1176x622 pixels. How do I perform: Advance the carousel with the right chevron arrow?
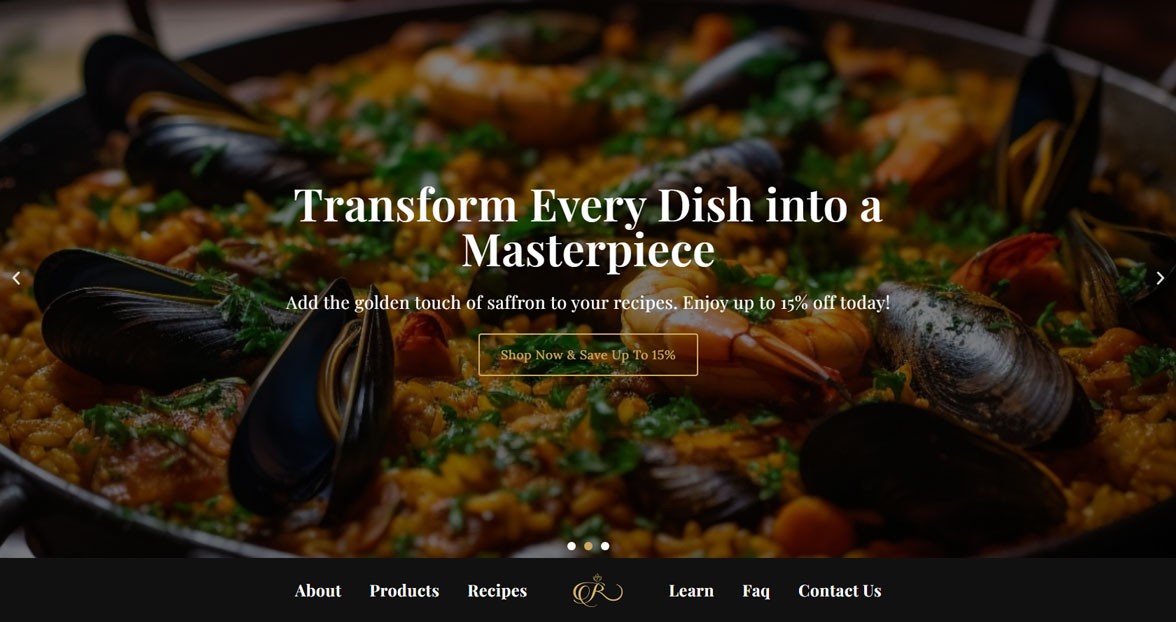[x=1160, y=278]
